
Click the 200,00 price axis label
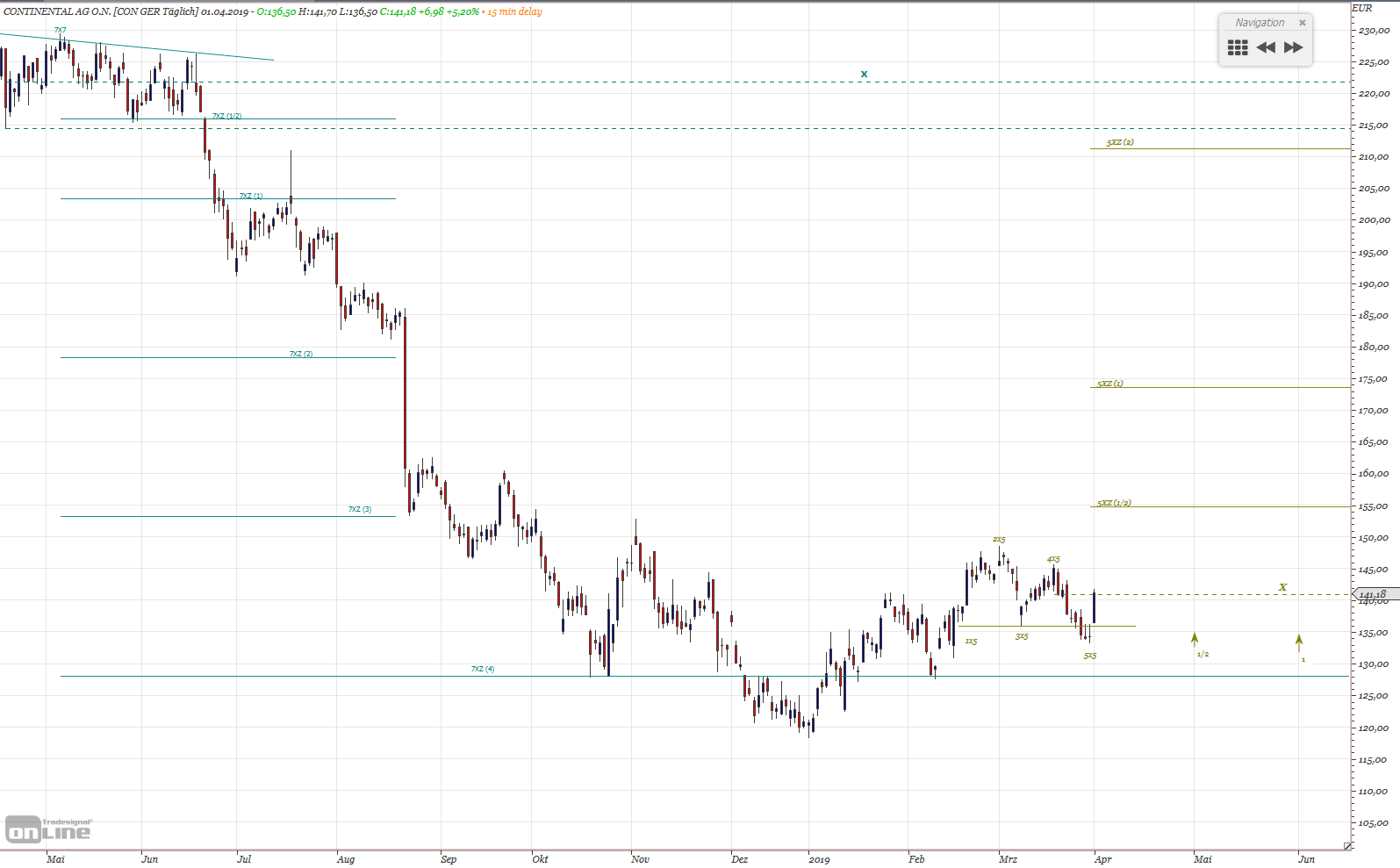point(1374,220)
